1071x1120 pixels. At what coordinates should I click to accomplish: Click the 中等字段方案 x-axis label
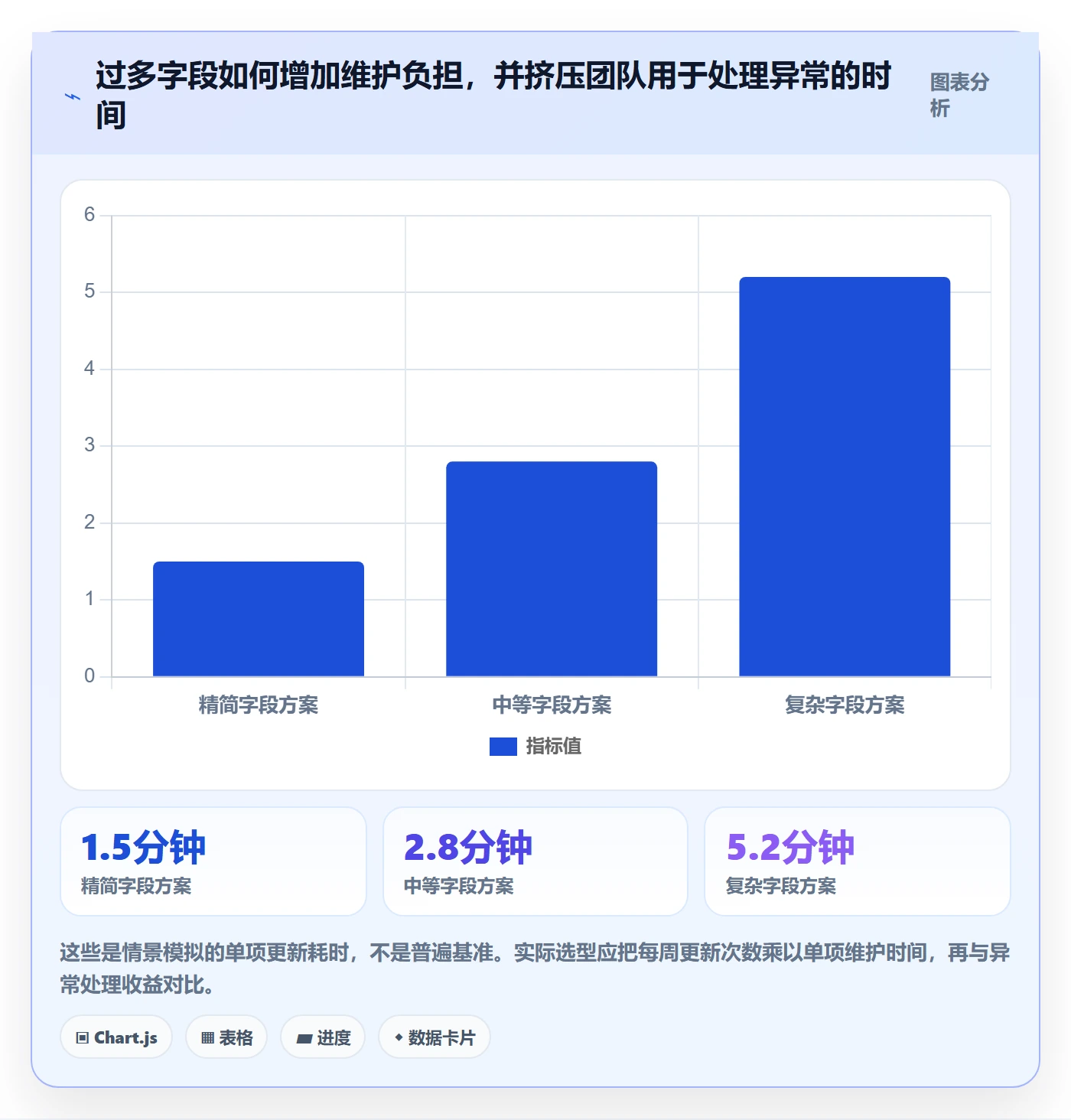pyautogui.click(x=552, y=705)
